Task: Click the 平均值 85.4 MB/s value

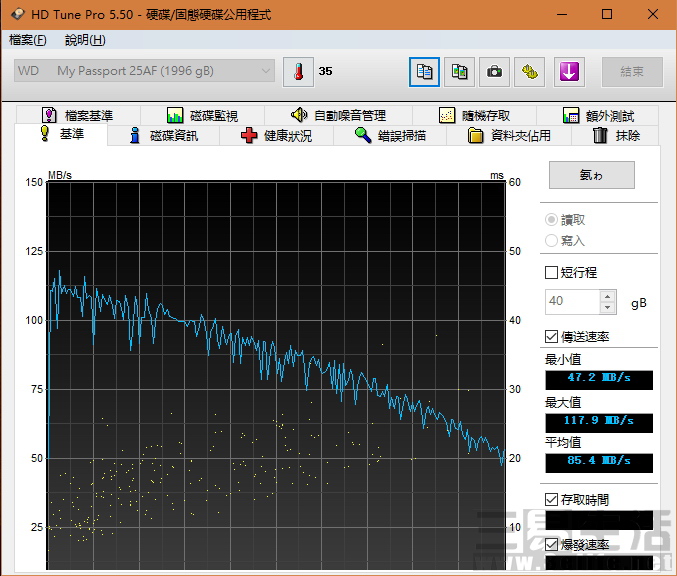Action: (599, 463)
